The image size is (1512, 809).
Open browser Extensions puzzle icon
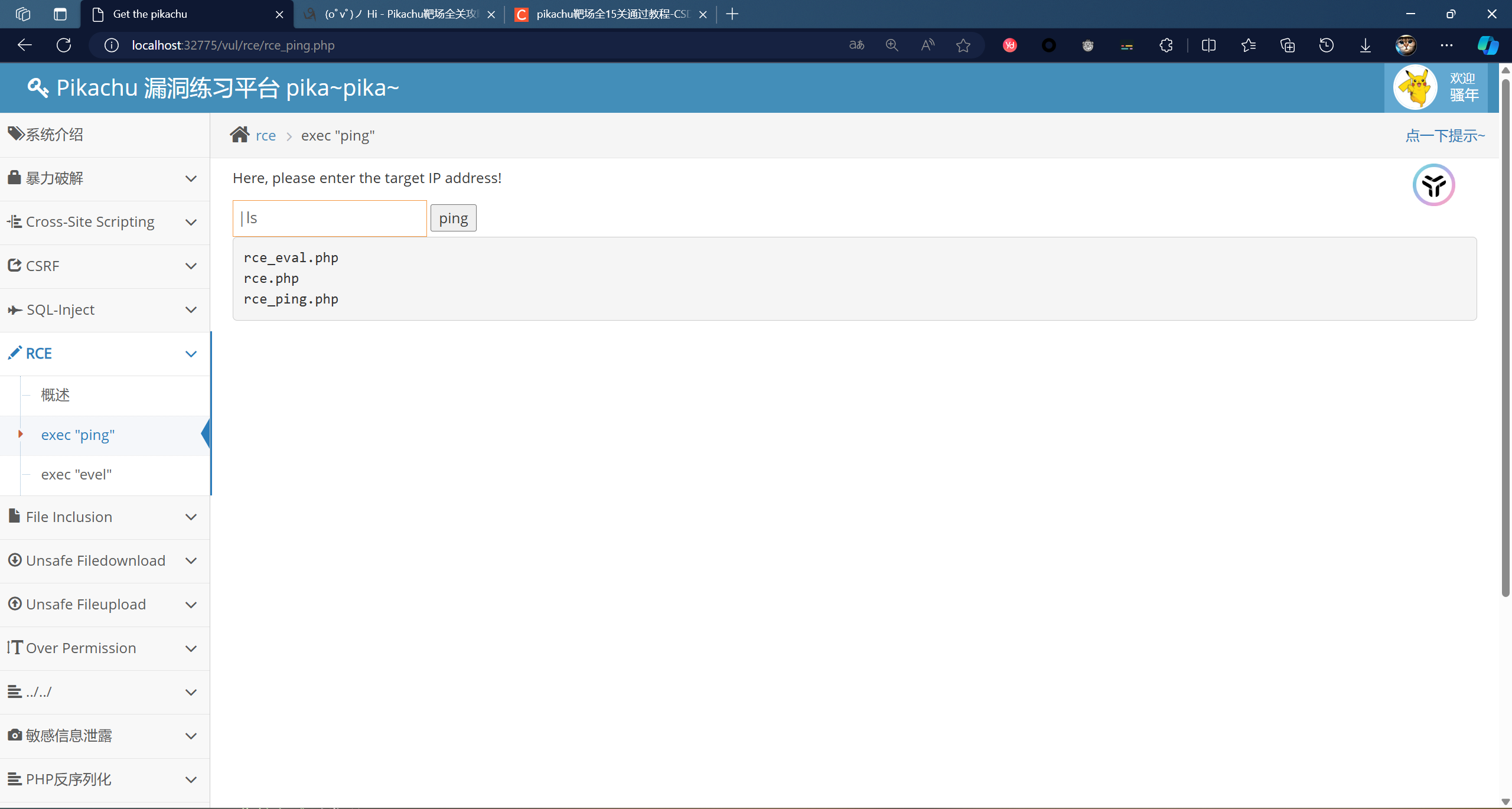tap(1166, 45)
